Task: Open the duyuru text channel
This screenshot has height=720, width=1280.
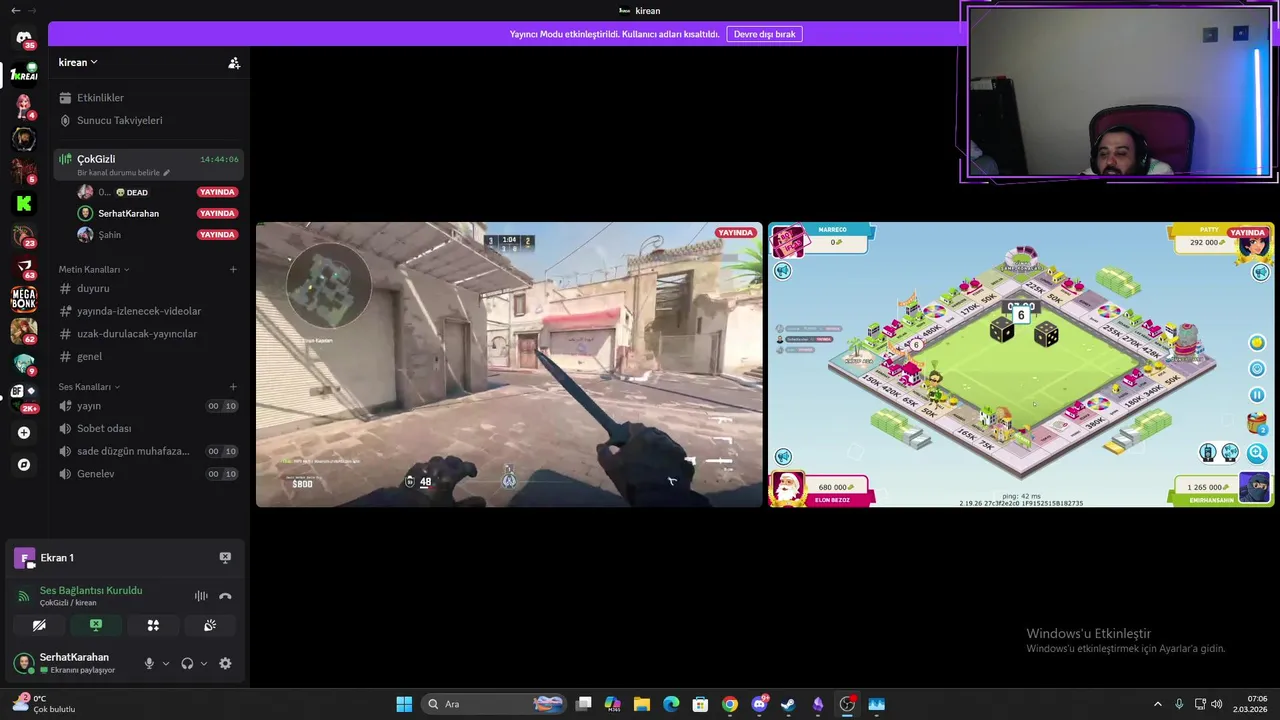Action: [x=148, y=289]
